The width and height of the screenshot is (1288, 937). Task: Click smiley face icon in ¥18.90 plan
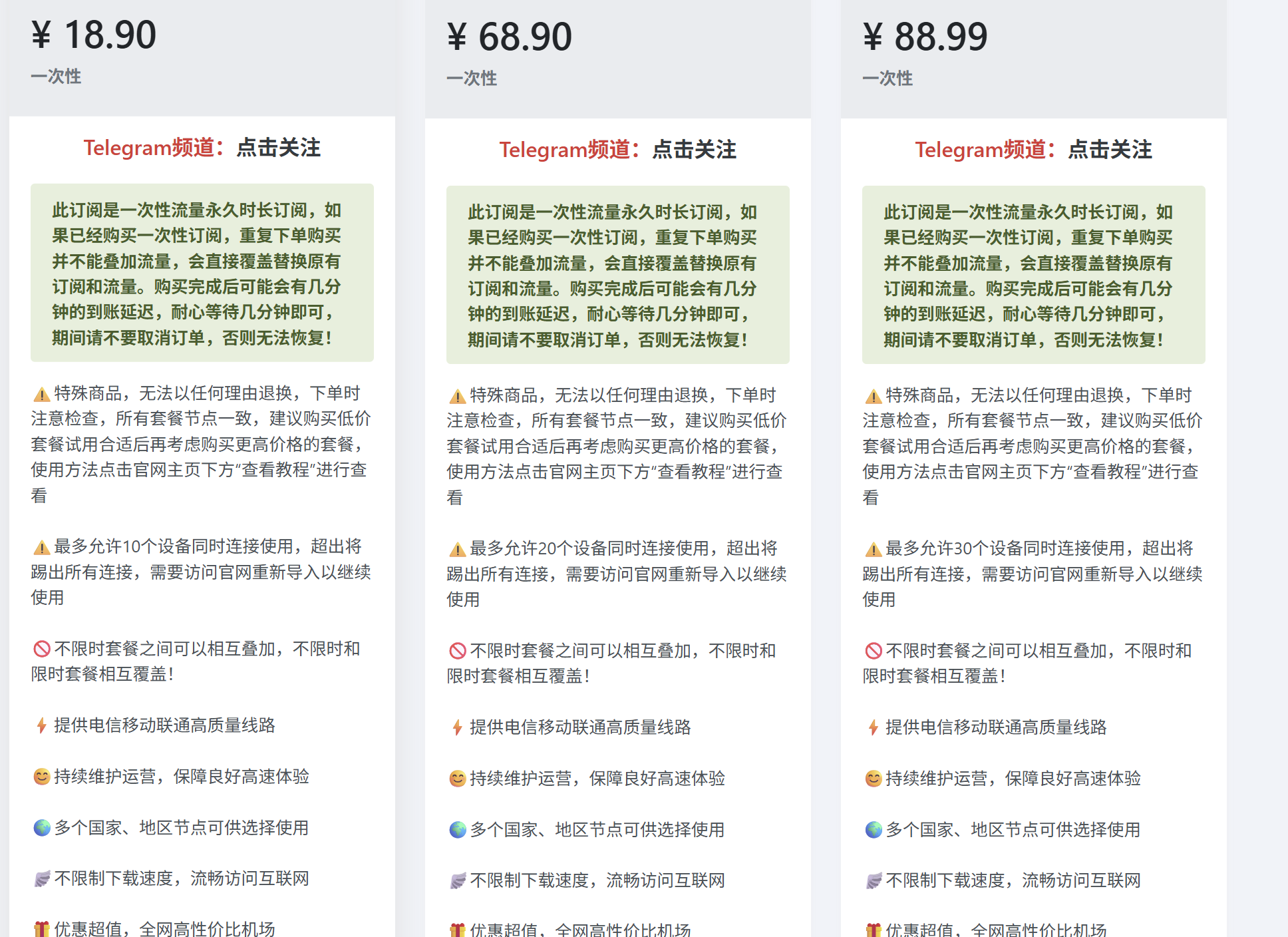42,777
